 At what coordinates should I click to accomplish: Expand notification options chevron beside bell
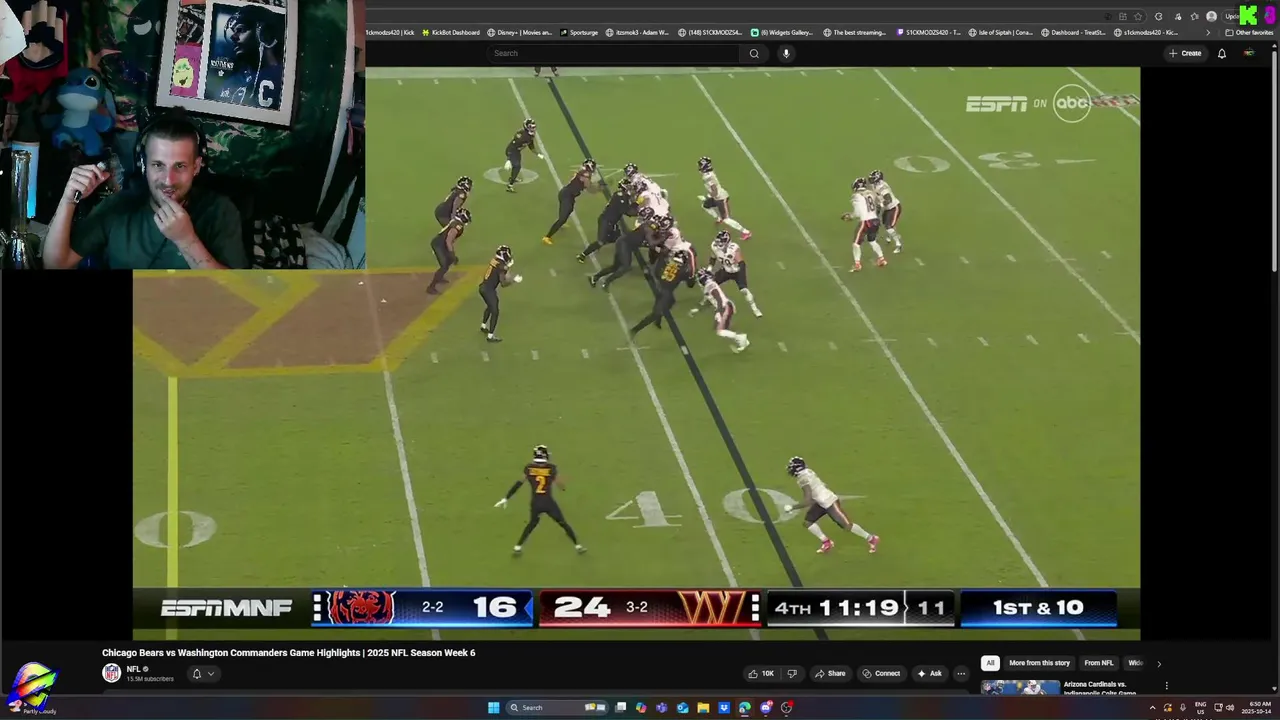[x=210, y=674]
